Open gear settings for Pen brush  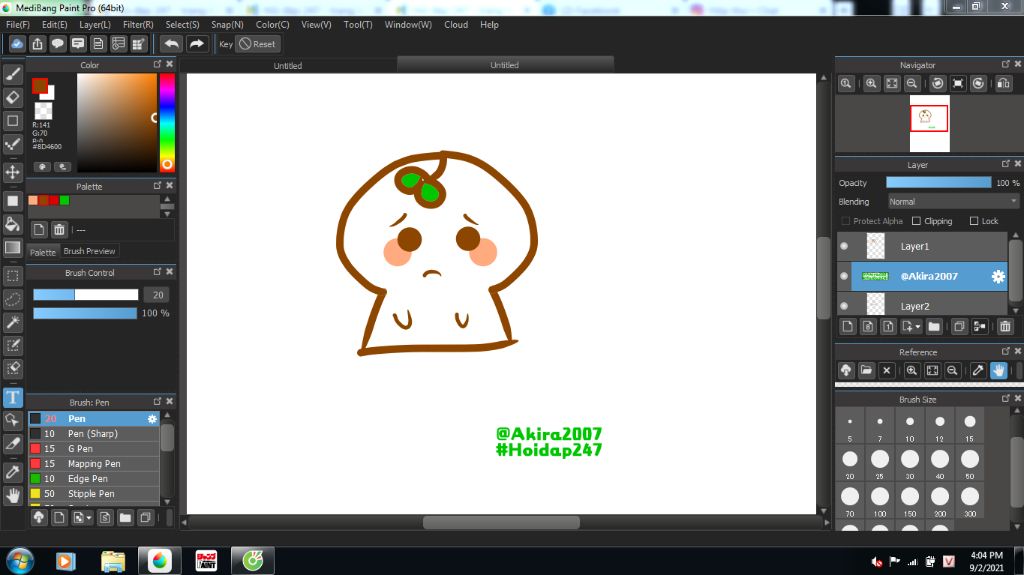[152, 419]
